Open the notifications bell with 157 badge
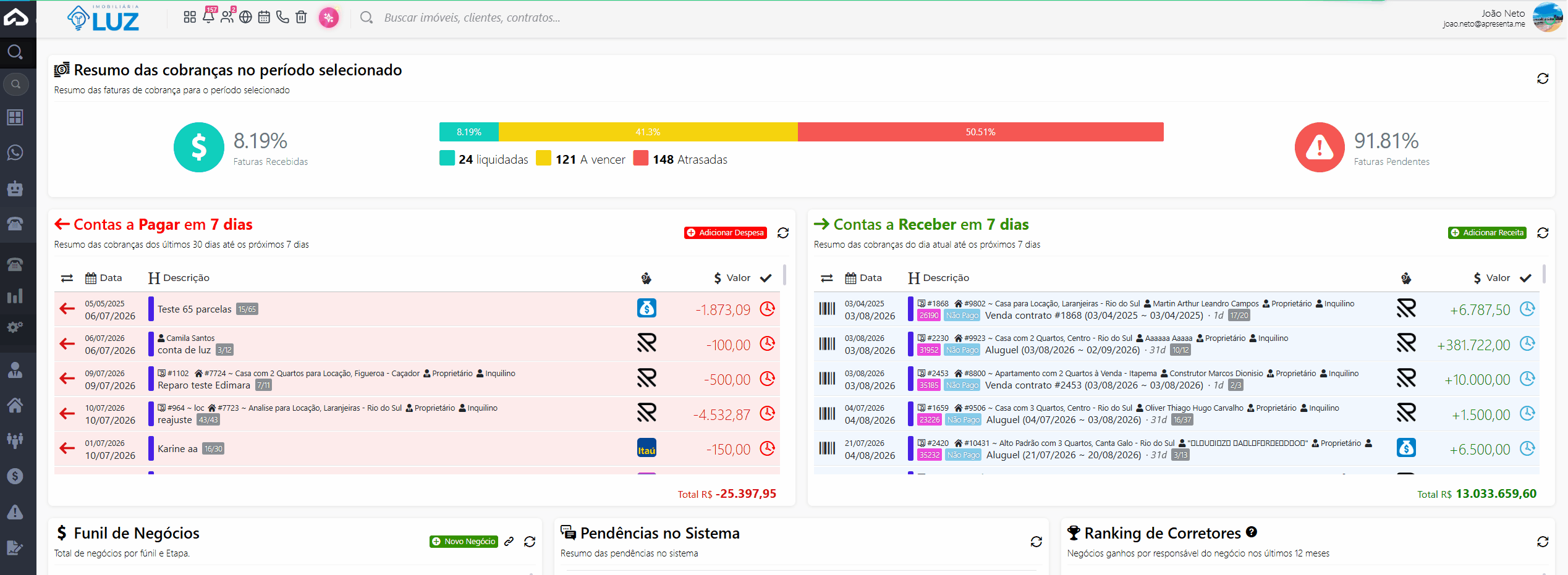Viewport: 1568px width, 575px height. click(209, 15)
